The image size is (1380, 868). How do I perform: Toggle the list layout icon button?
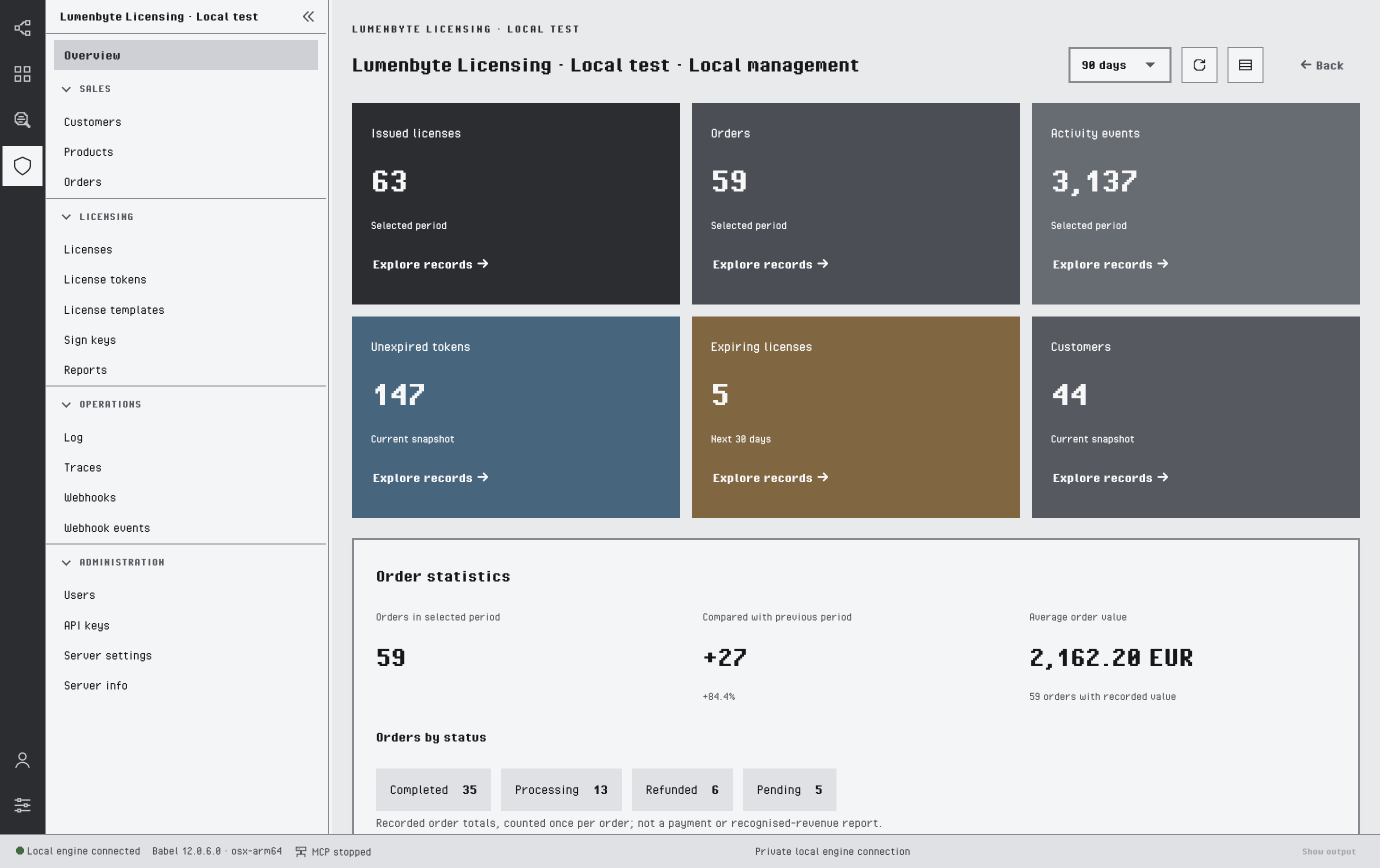click(1245, 65)
